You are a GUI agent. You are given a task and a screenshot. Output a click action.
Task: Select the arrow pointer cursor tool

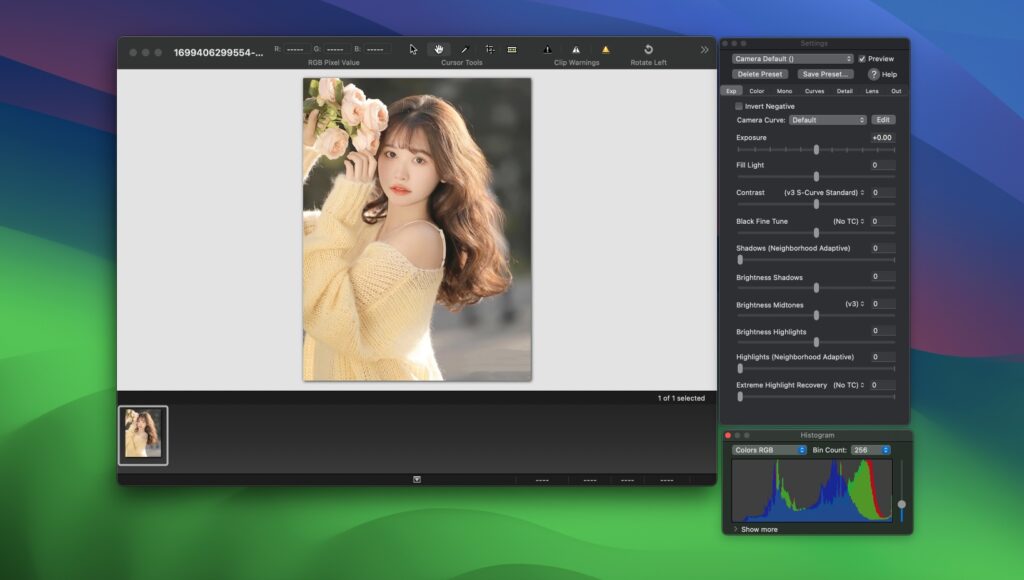coord(413,48)
